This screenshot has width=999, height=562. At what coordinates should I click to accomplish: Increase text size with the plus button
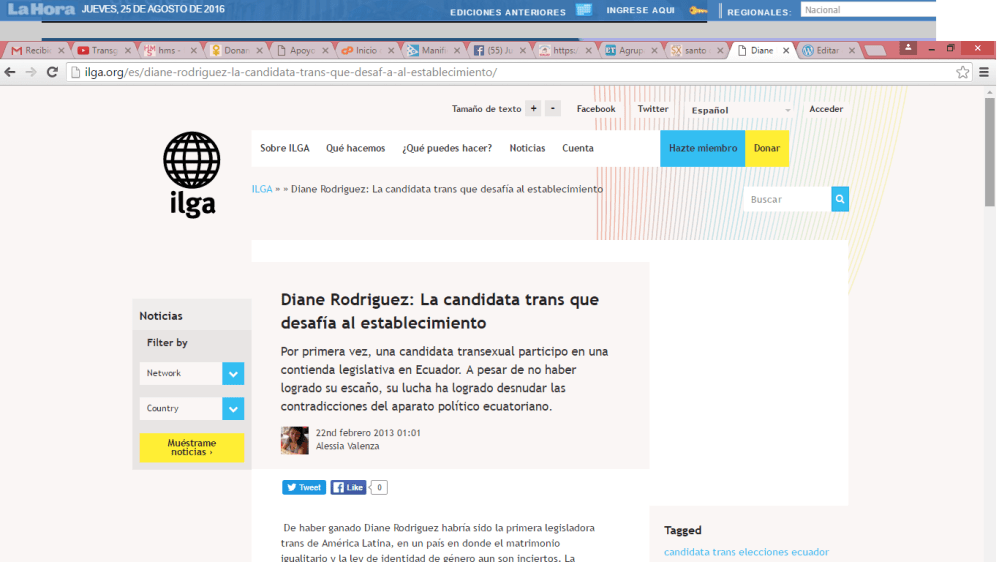pos(534,109)
